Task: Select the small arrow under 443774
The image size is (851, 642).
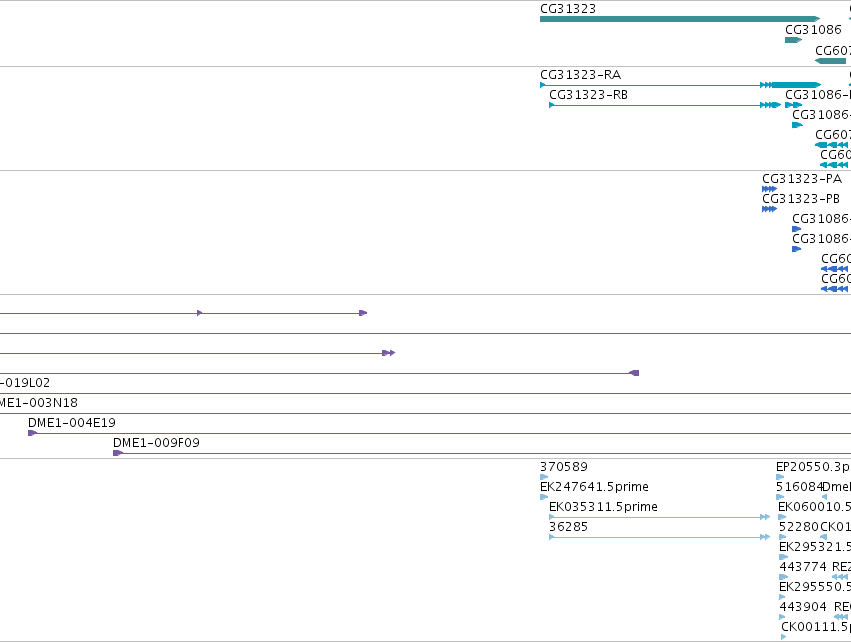Action: point(783,577)
